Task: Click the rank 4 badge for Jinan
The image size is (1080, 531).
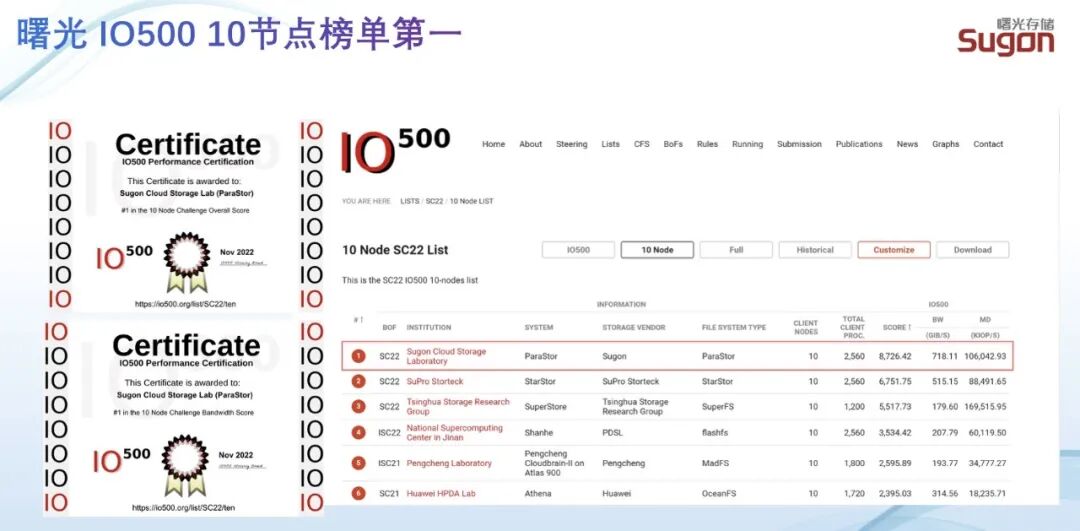Action: tap(358, 433)
